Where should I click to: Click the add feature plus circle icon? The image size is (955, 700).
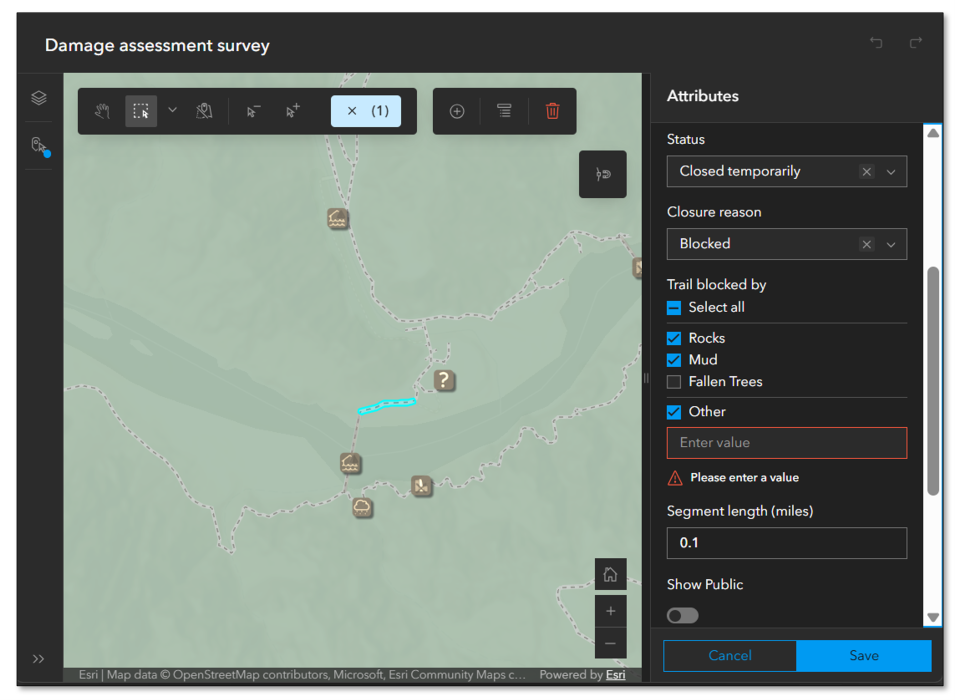click(x=457, y=111)
